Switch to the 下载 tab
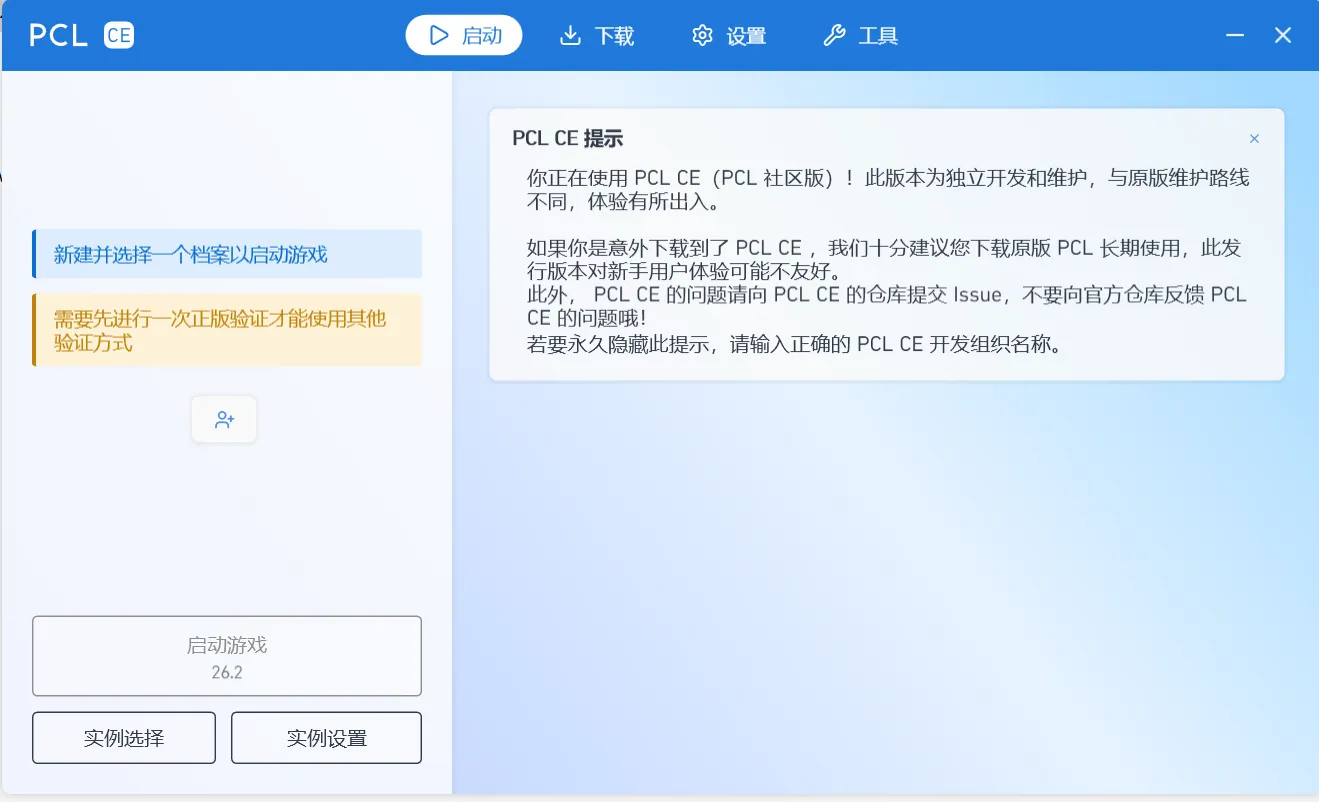Image resolution: width=1319 pixels, height=802 pixels. click(597, 36)
